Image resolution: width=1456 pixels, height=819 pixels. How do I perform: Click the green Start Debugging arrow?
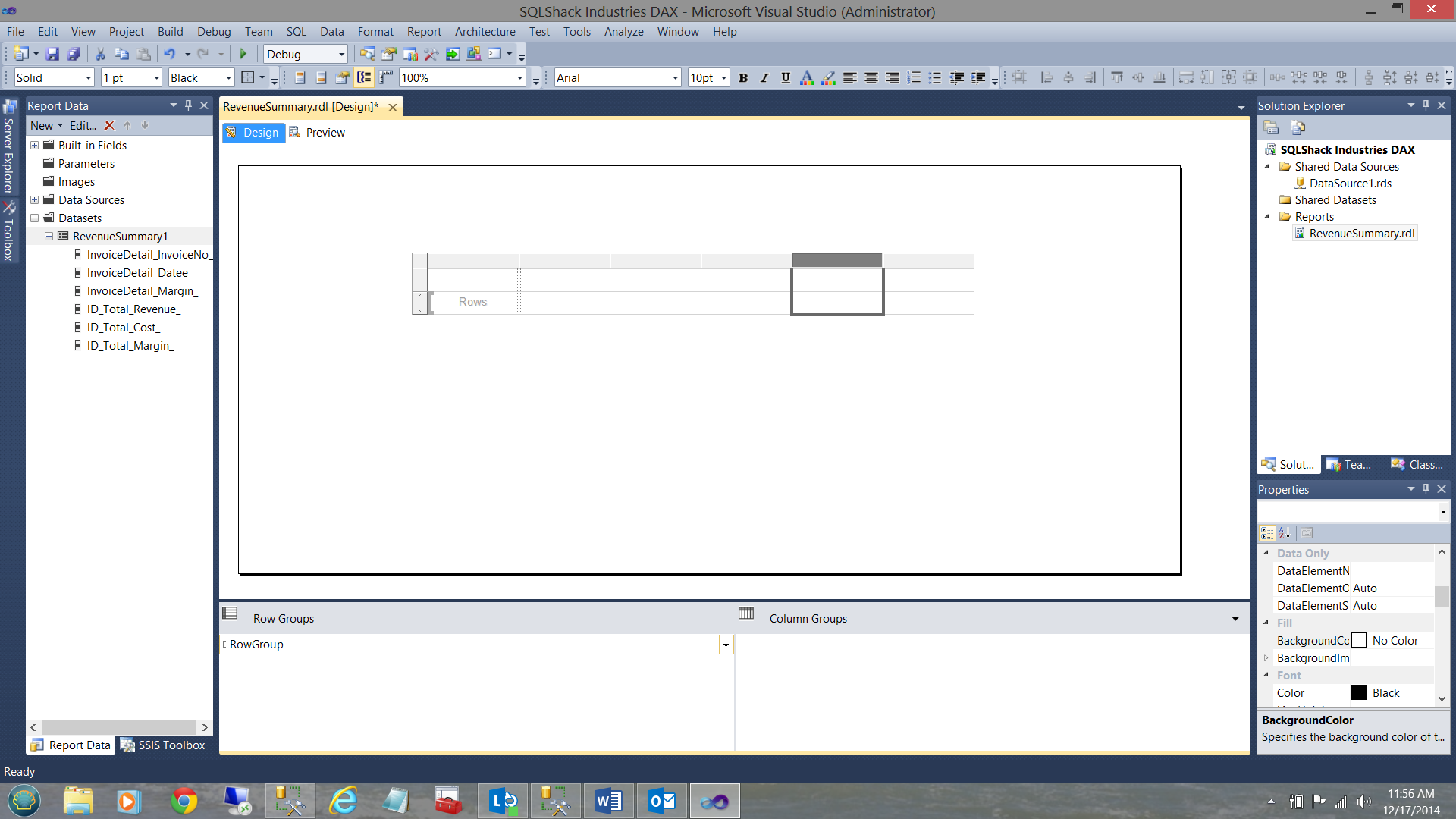pos(243,54)
